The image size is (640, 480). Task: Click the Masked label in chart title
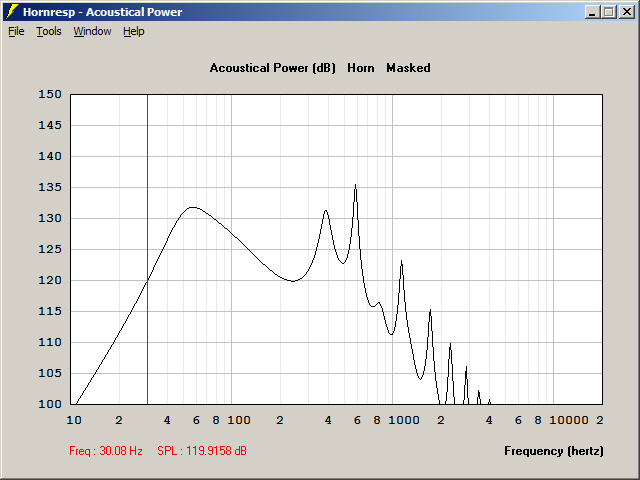click(x=408, y=68)
